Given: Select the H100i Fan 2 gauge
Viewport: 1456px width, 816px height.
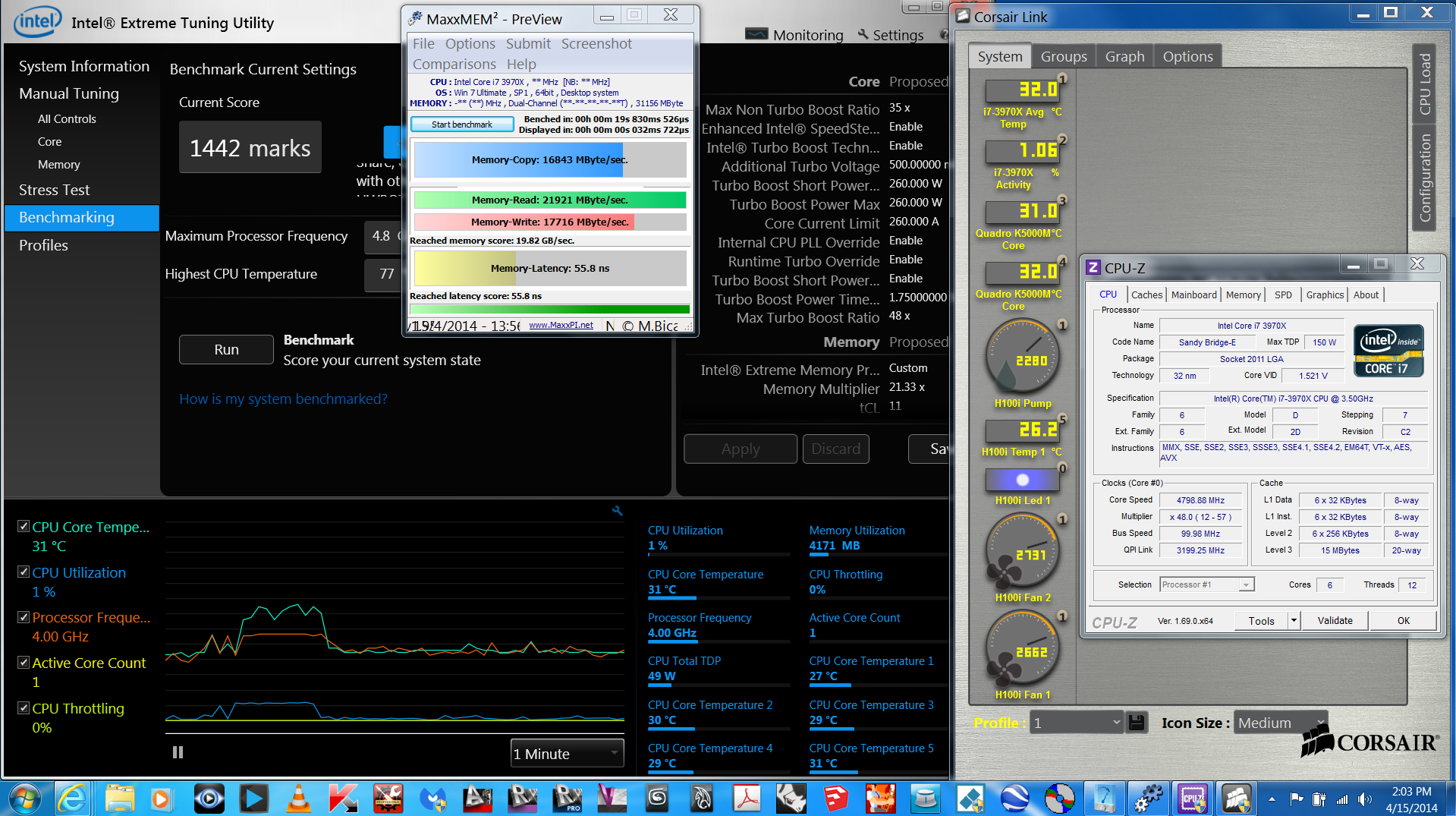Looking at the screenshot, I should coord(1021,550).
